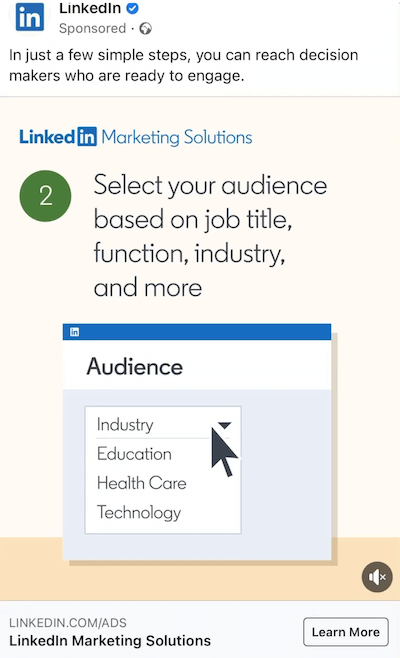The image size is (400, 658).
Task: Click the LinkedIn Marketing Solutions headline
Action: click(x=110, y=641)
